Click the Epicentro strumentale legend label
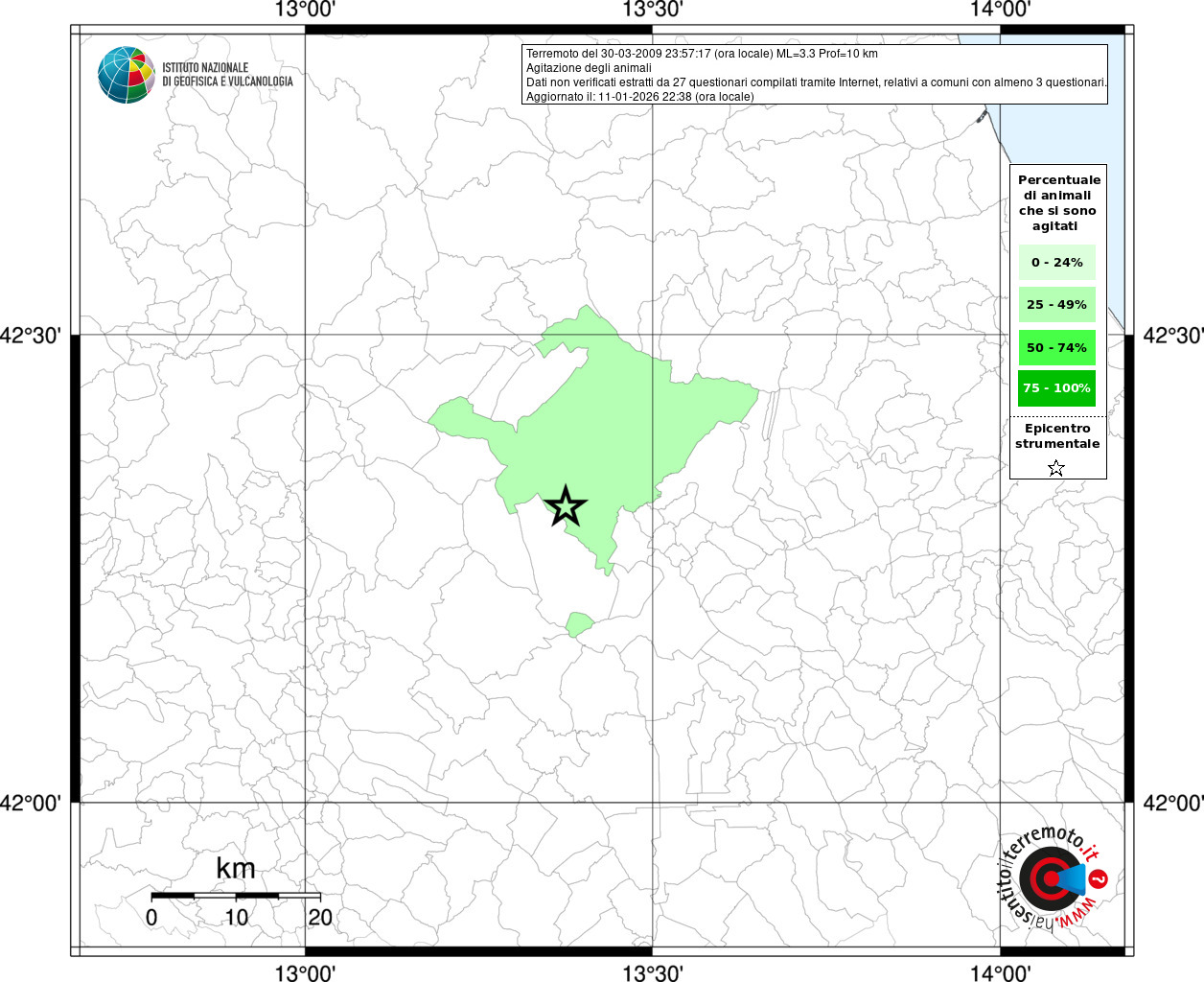This screenshot has width=1204, height=982. pyautogui.click(x=1057, y=435)
